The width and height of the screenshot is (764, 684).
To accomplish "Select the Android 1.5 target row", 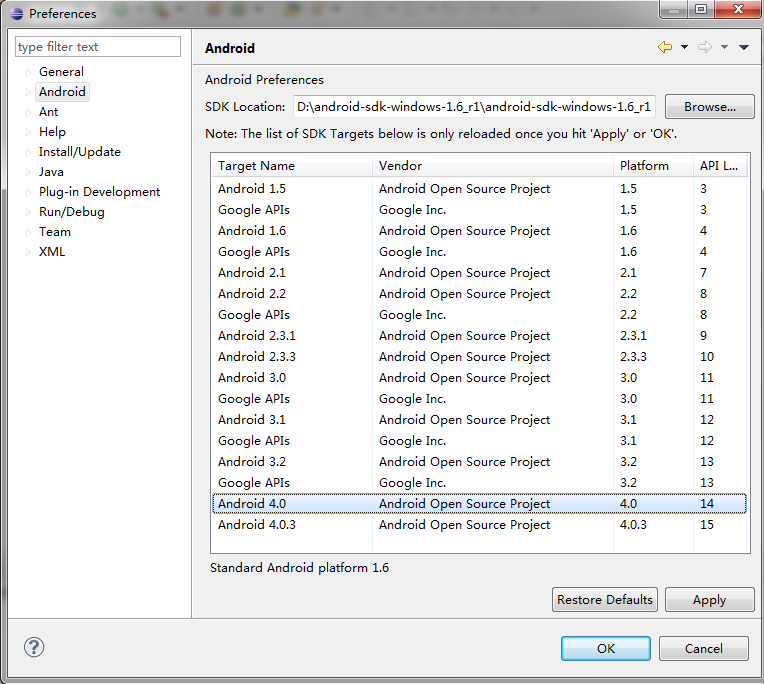I will point(479,189).
